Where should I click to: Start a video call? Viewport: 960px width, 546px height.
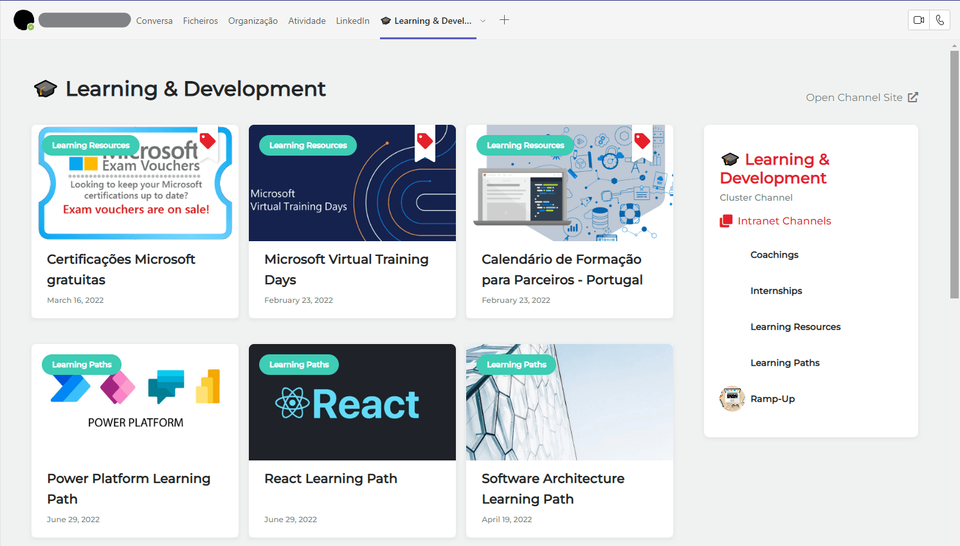(918, 20)
